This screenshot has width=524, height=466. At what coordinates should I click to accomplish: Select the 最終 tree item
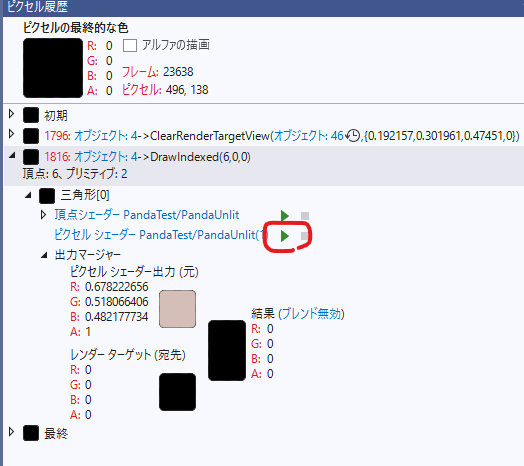[x=56, y=434]
